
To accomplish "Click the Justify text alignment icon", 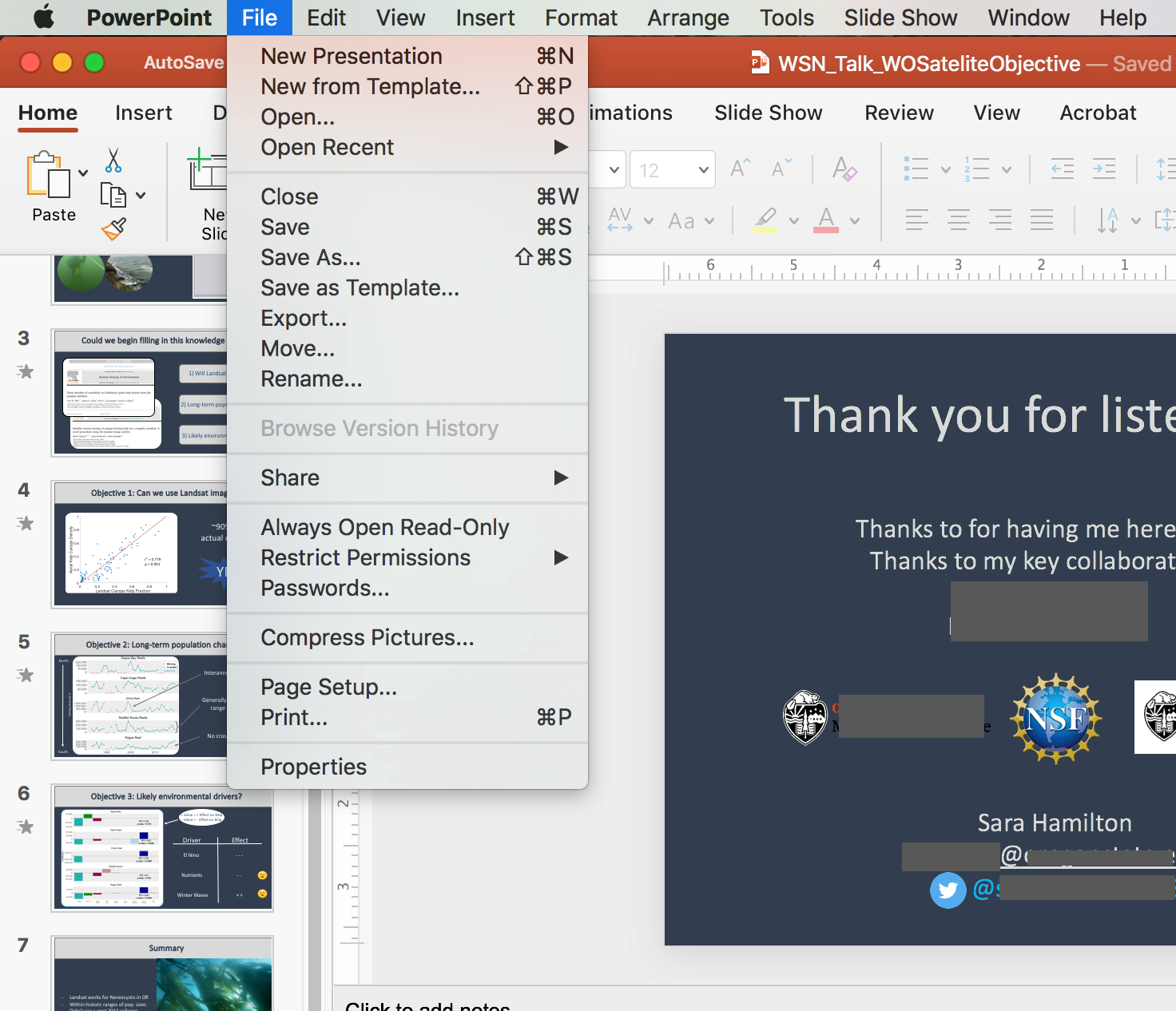I will (1041, 219).
